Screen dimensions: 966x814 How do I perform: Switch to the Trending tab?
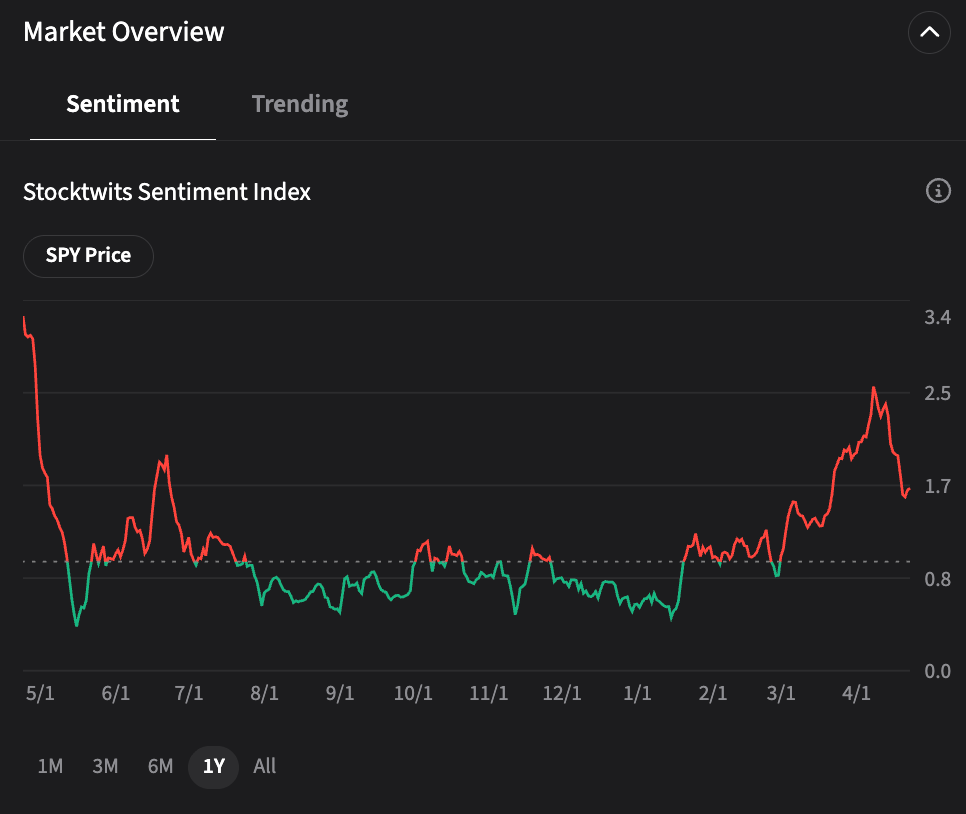pos(299,104)
